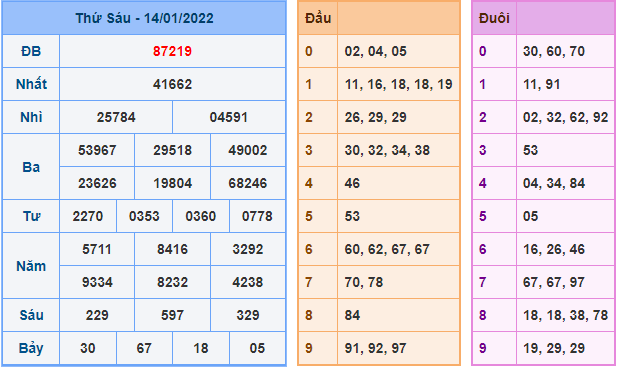Click Đuôi row values 11, 91
Viewport: 617px width, 367px height.
click(541, 84)
